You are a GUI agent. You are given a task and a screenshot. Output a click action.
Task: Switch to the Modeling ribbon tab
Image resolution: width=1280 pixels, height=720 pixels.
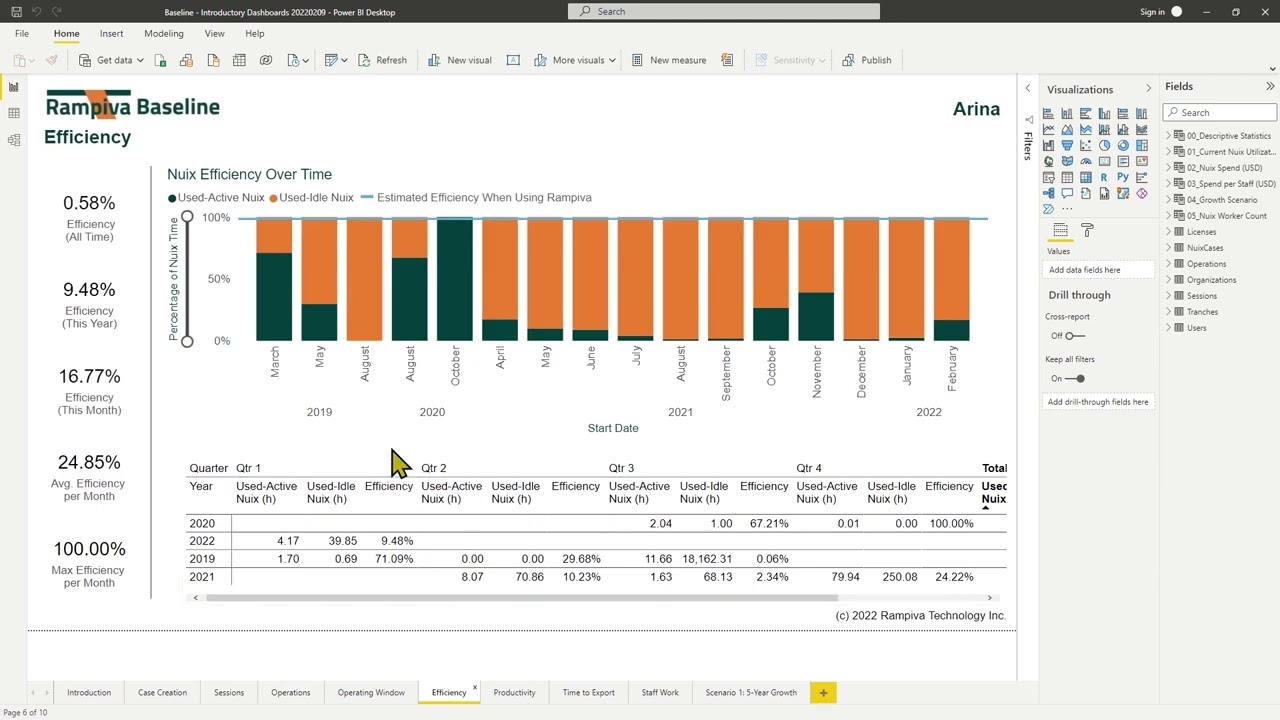click(x=164, y=34)
